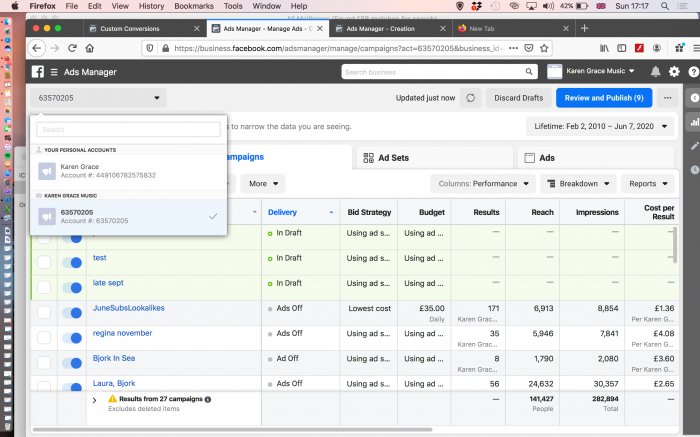This screenshot has width=700, height=437.
Task: Open the Pocket save icon
Action: [529, 48]
